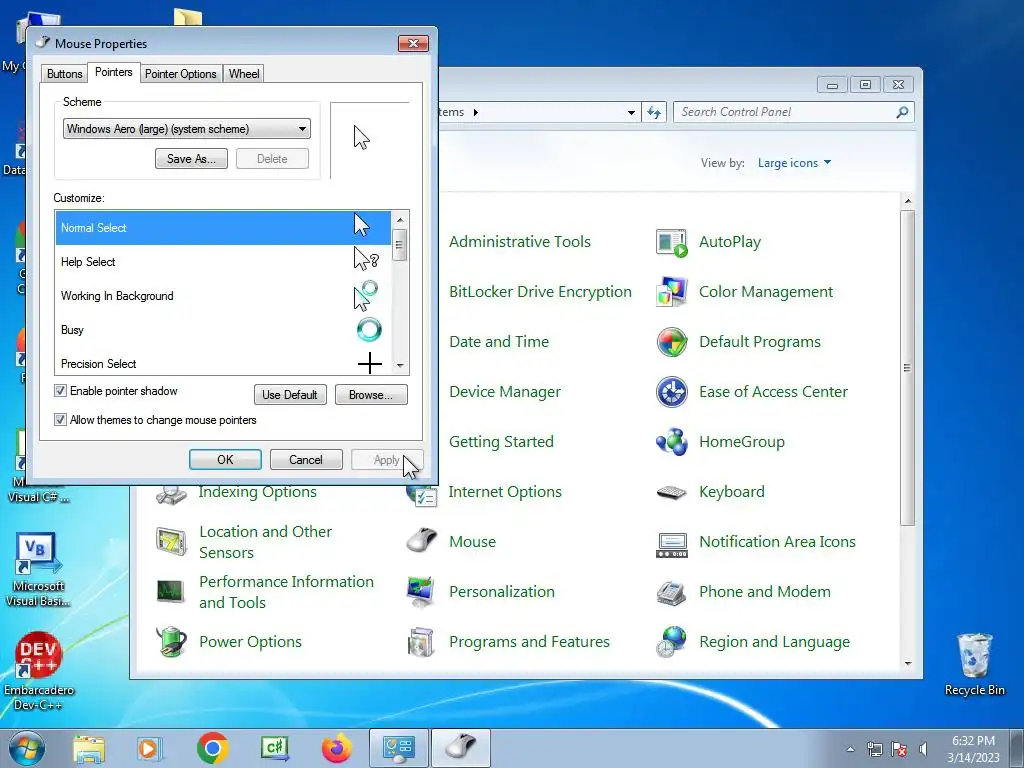Click OK in Mouse Properties
This screenshot has width=1024, height=768.
[x=225, y=460]
